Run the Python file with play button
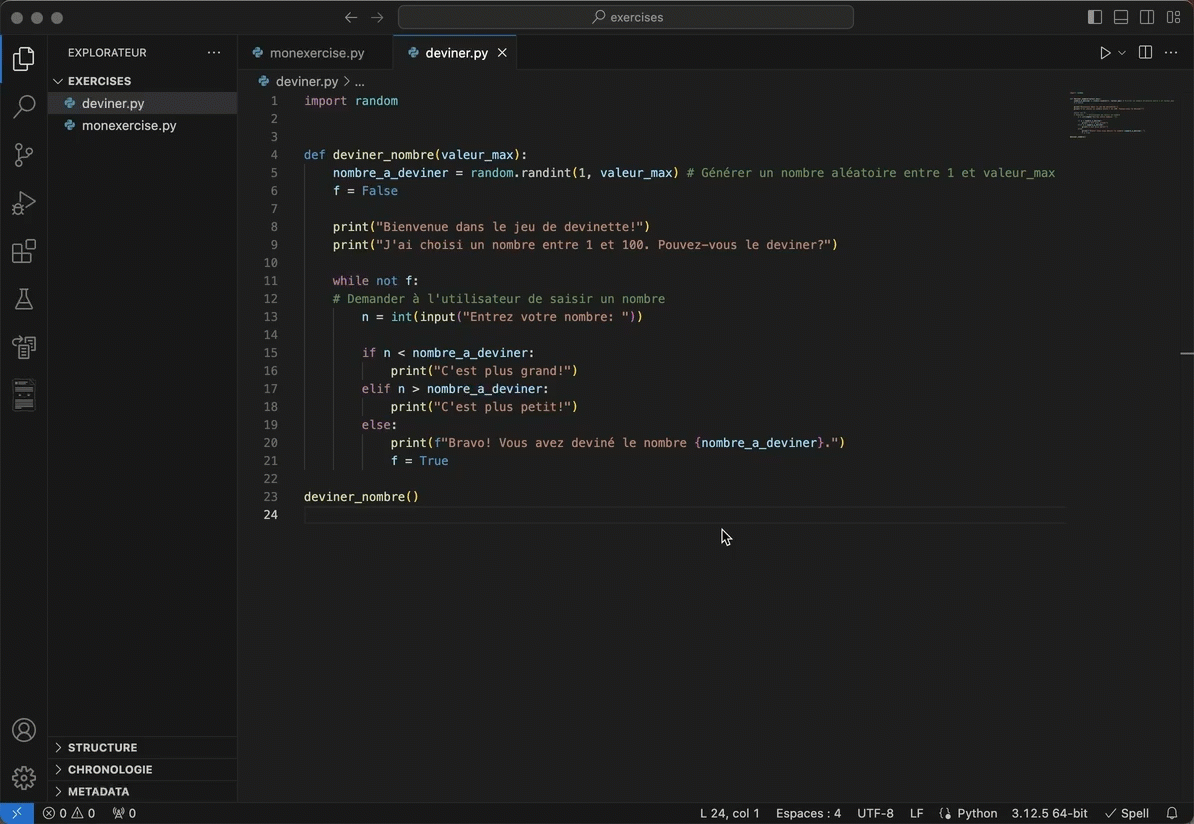 coord(1105,53)
